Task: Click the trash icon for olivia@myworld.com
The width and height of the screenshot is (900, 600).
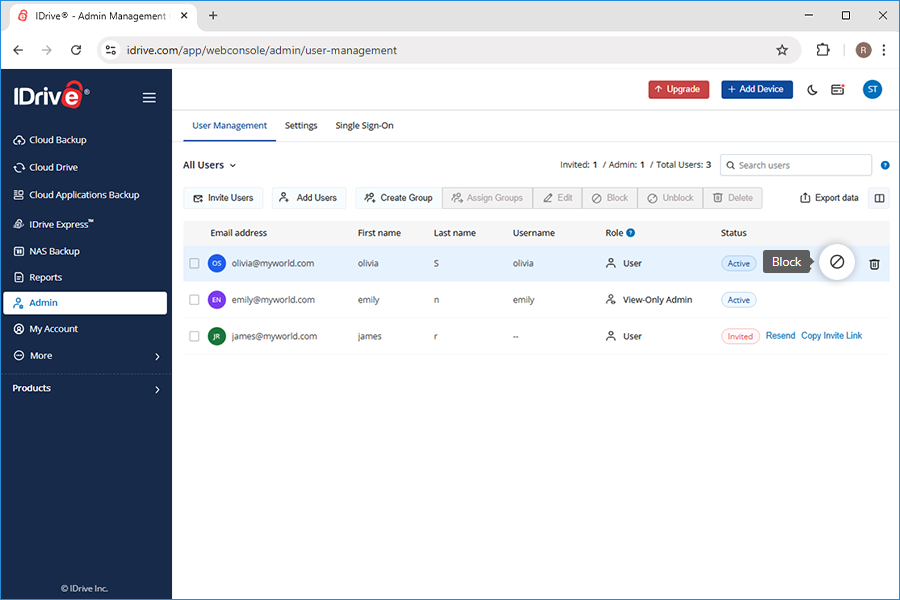Action: click(874, 264)
